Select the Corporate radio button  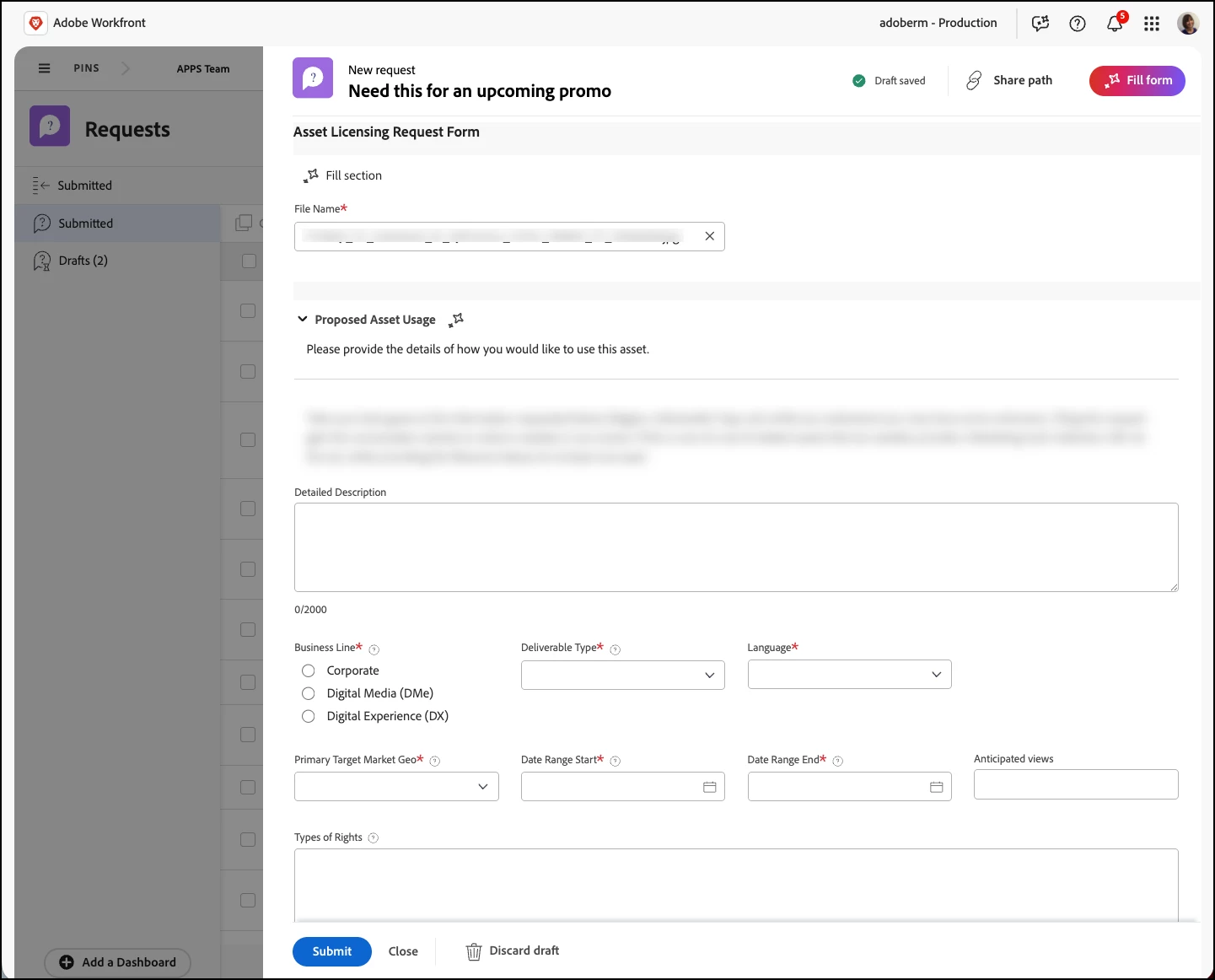309,670
